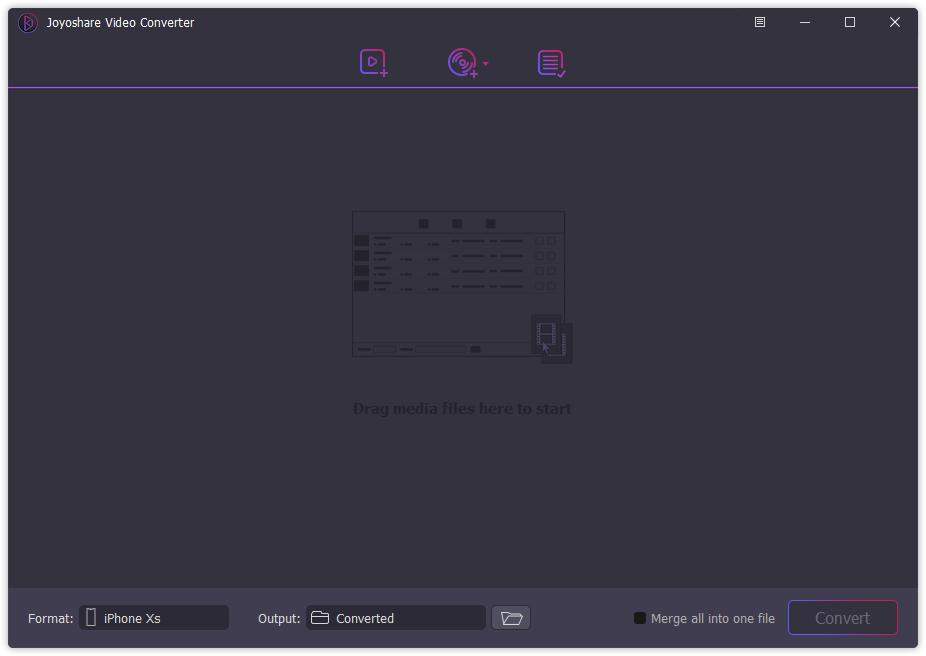This screenshot has height=656, width=926.
Task: Open the Converted Files list icon
Action: click(550, 61)
